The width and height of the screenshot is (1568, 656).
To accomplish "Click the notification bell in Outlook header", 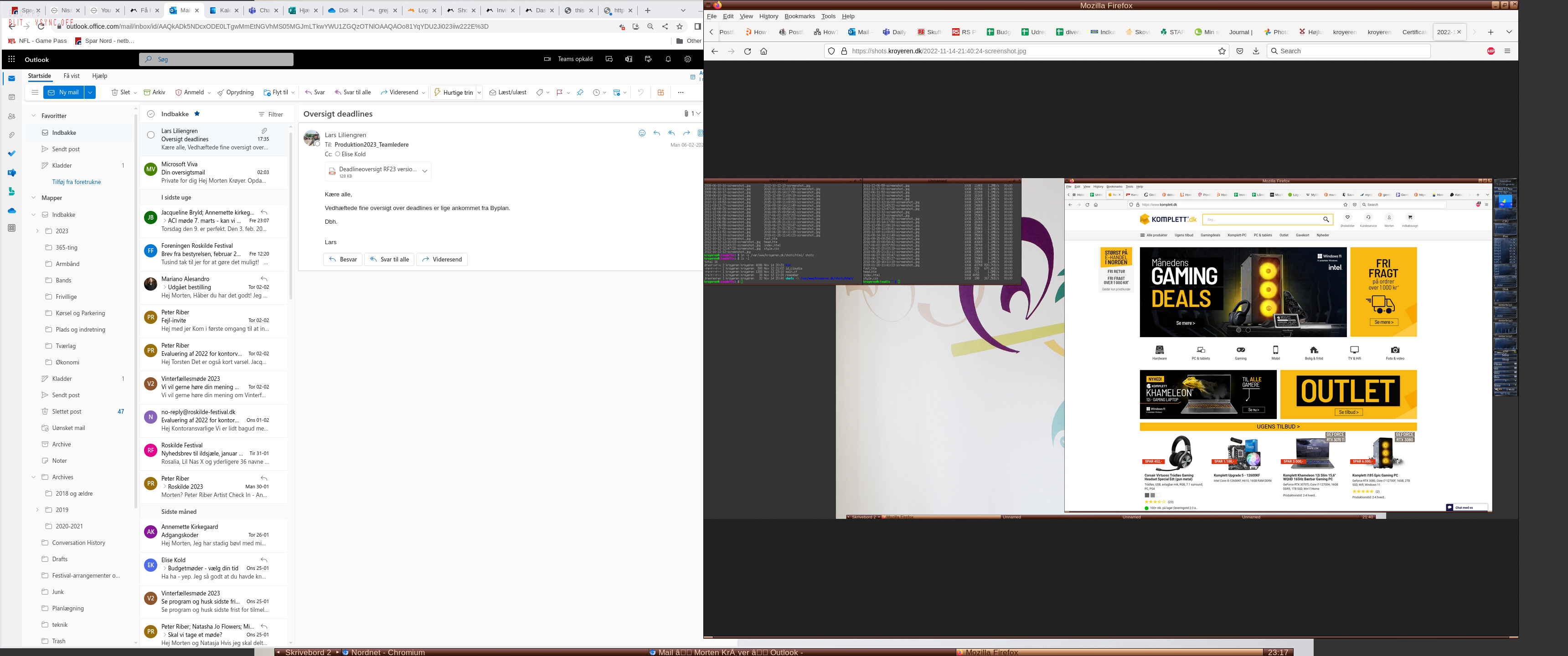I will pyautogui.click(x=668, y=59).
